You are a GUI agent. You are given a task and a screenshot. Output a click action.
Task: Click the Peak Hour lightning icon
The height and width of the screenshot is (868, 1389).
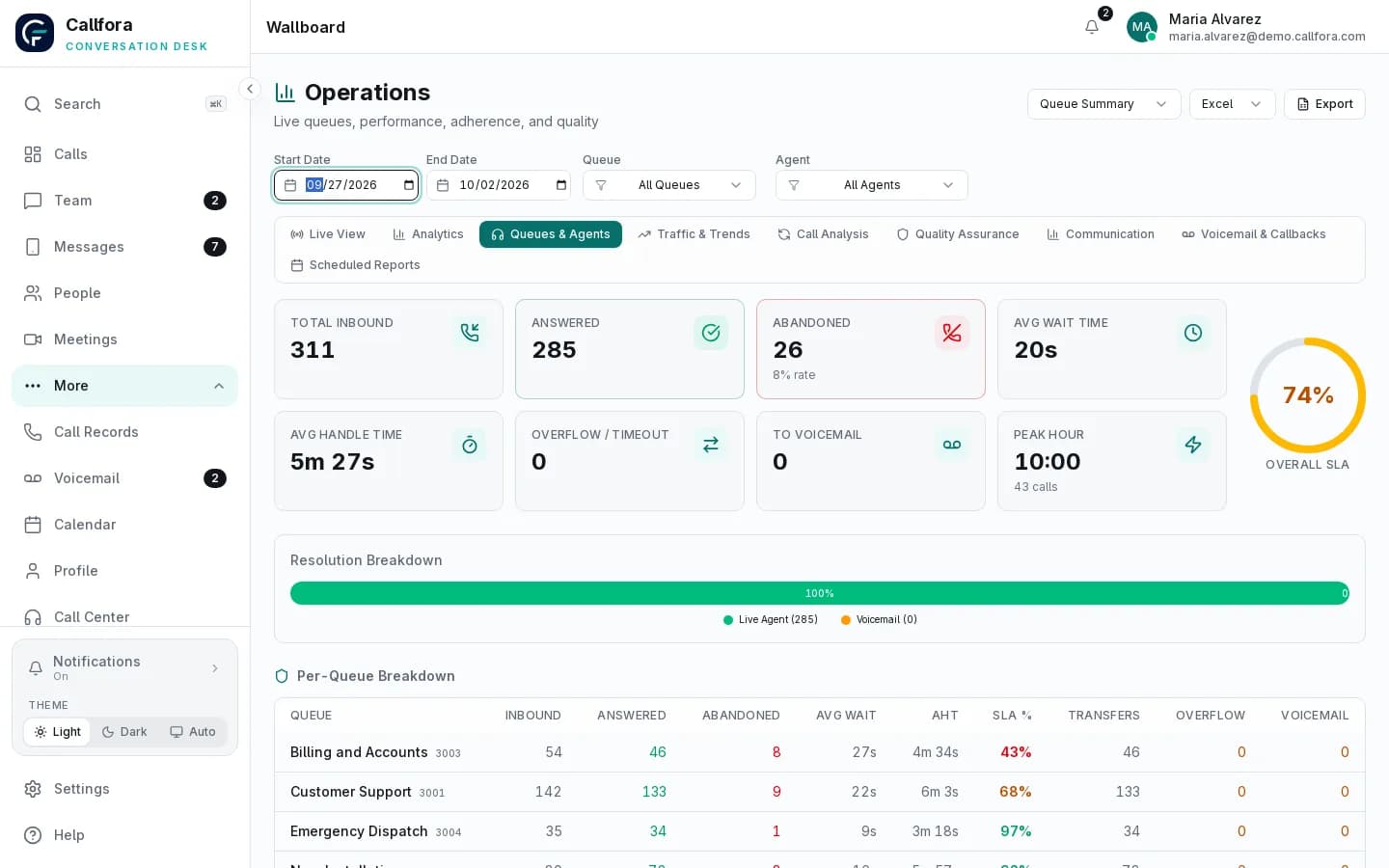click(x=1193, y=445)
